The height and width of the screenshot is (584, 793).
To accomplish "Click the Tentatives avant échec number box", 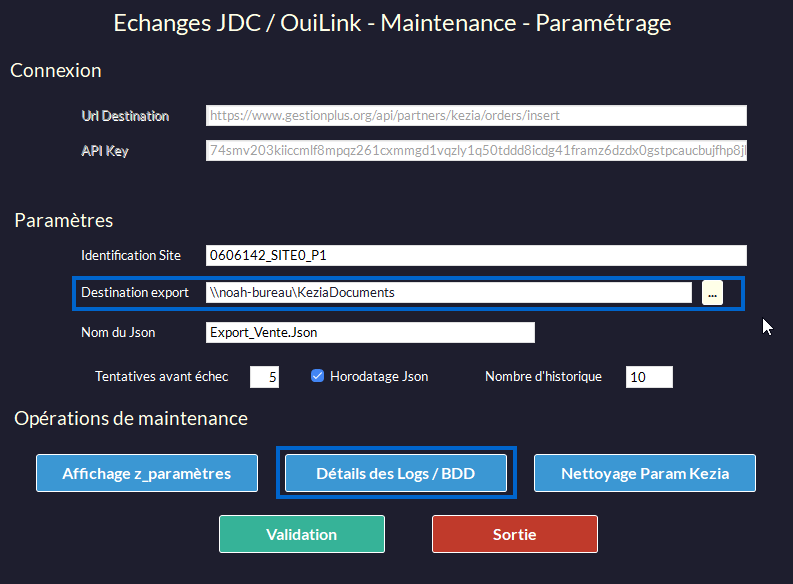I will (264, 377).
